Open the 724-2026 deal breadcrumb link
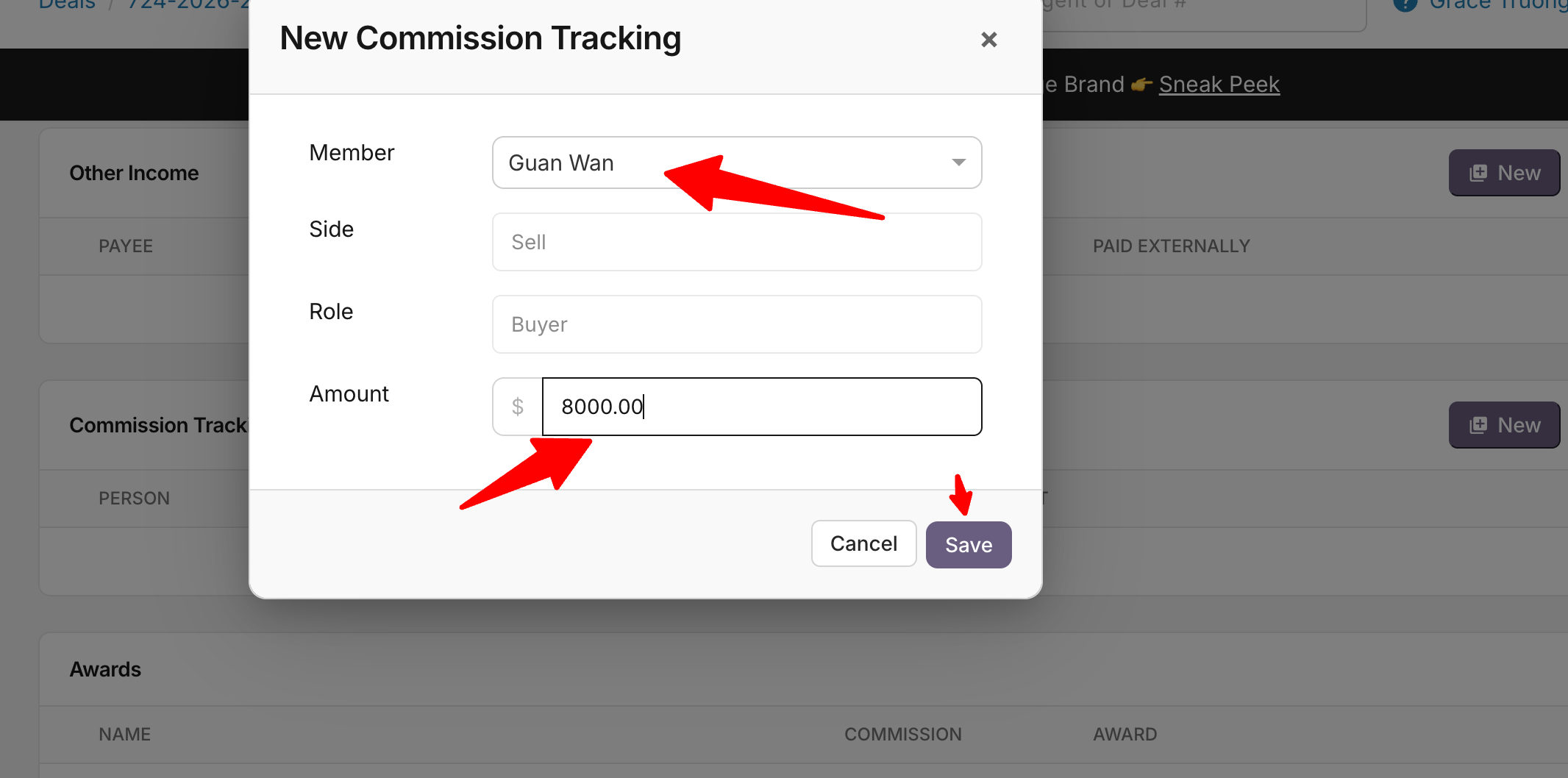The image size is (1568, 778). tap(189, 4)
